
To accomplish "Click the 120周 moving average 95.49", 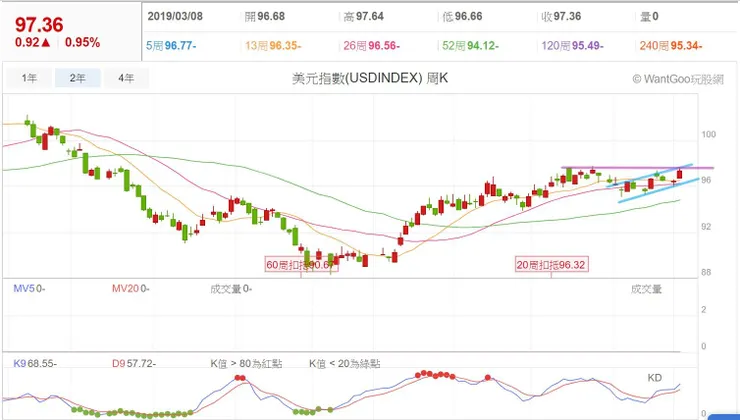I will [x=572, y=46].
